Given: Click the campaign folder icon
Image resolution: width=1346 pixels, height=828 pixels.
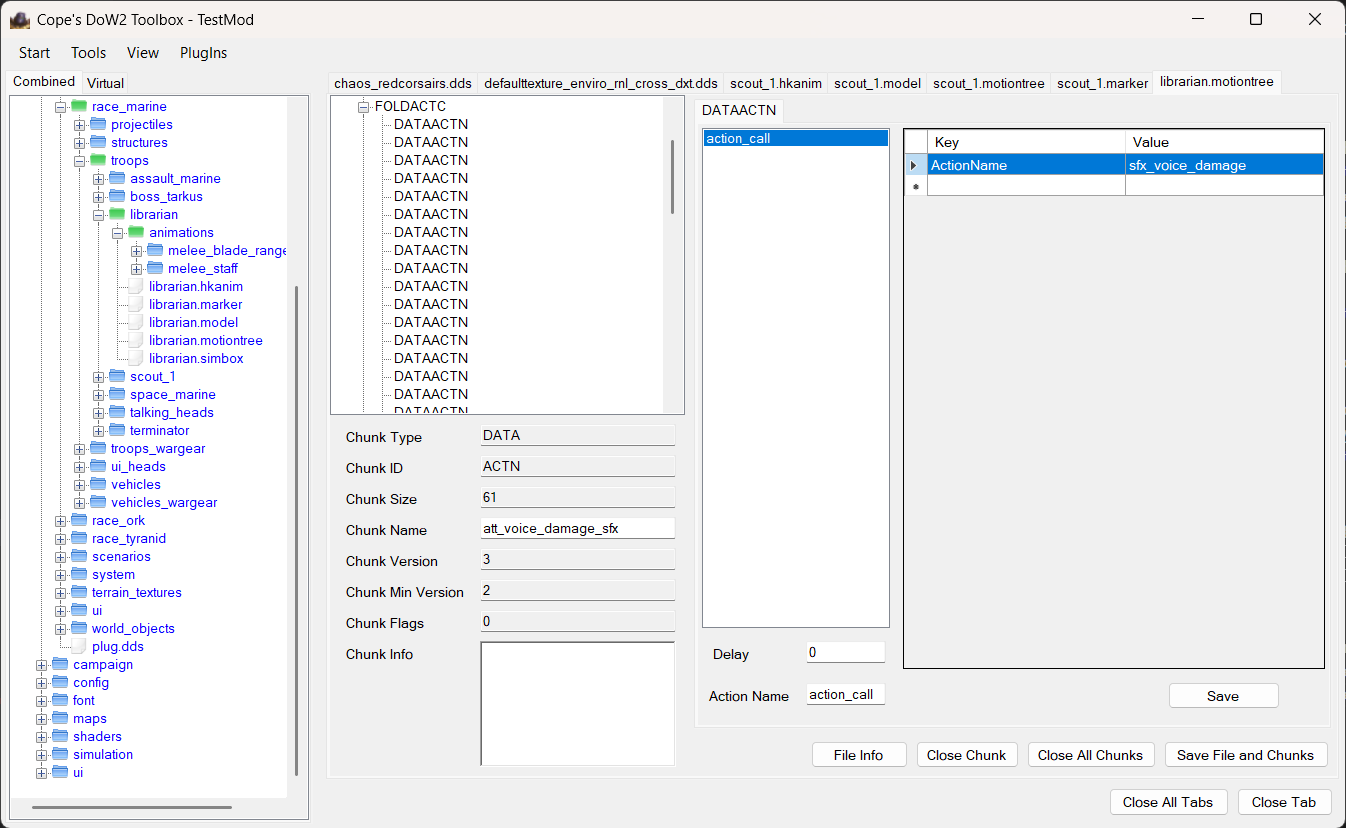Looking at the screenshot, I should tap(60, 664).
